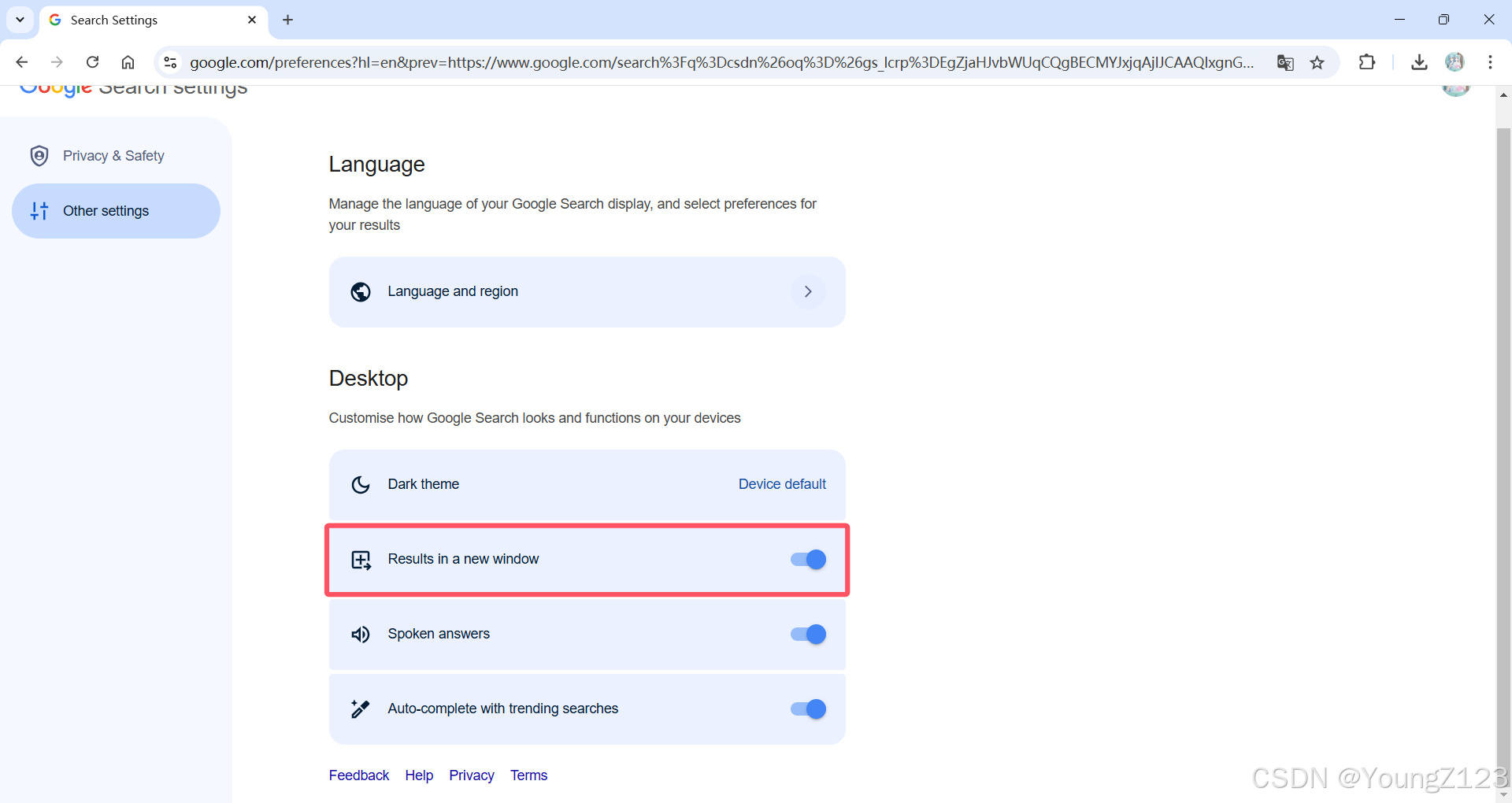
Task: Open the tab search dropdown arrow
Action: (x=20, y=20)
